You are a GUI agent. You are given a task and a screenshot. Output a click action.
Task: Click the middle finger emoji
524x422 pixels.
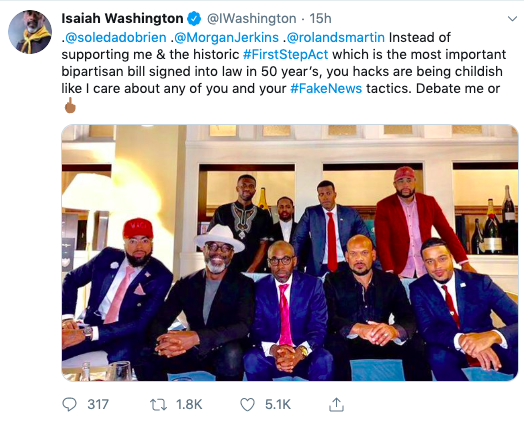coord(70,105)
